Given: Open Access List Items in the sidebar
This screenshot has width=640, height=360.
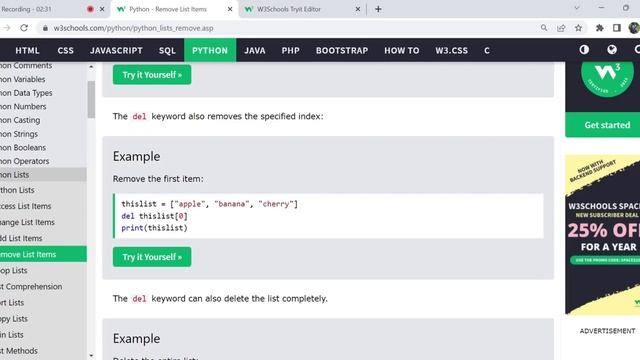Looking at the screenshot, I should (43, 206).
